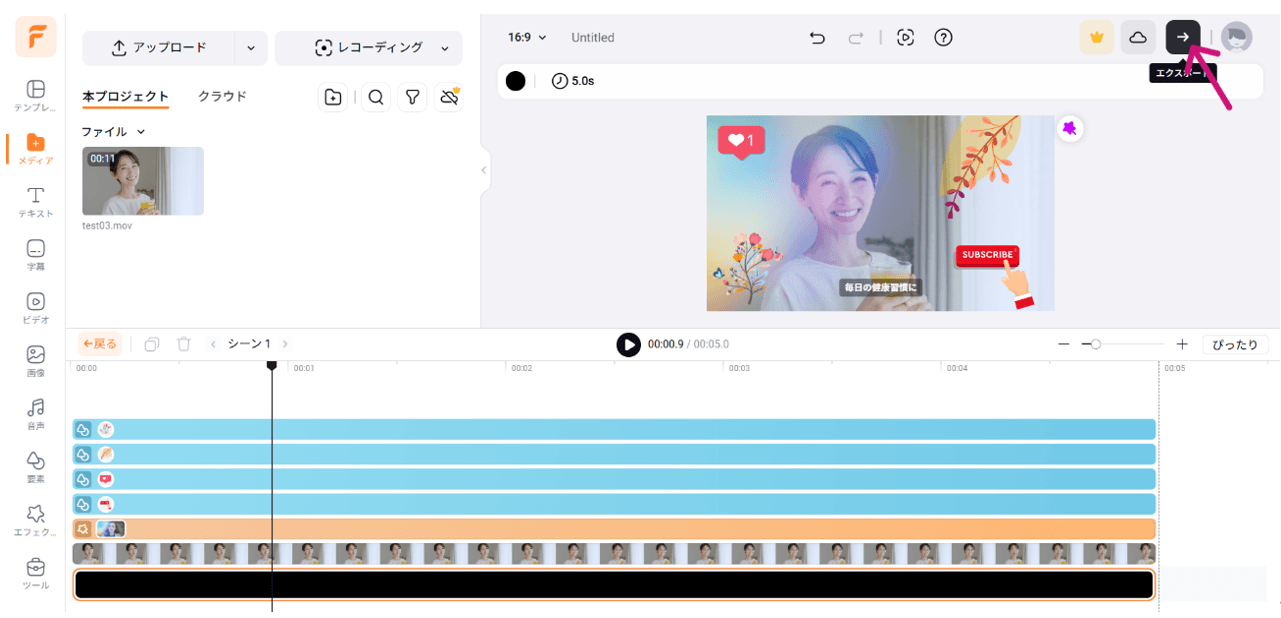This screenshot has height=618, width=1281.
Task: Open the FlexClip home logo
Action: pyautogui.click(x=36, y=37)
